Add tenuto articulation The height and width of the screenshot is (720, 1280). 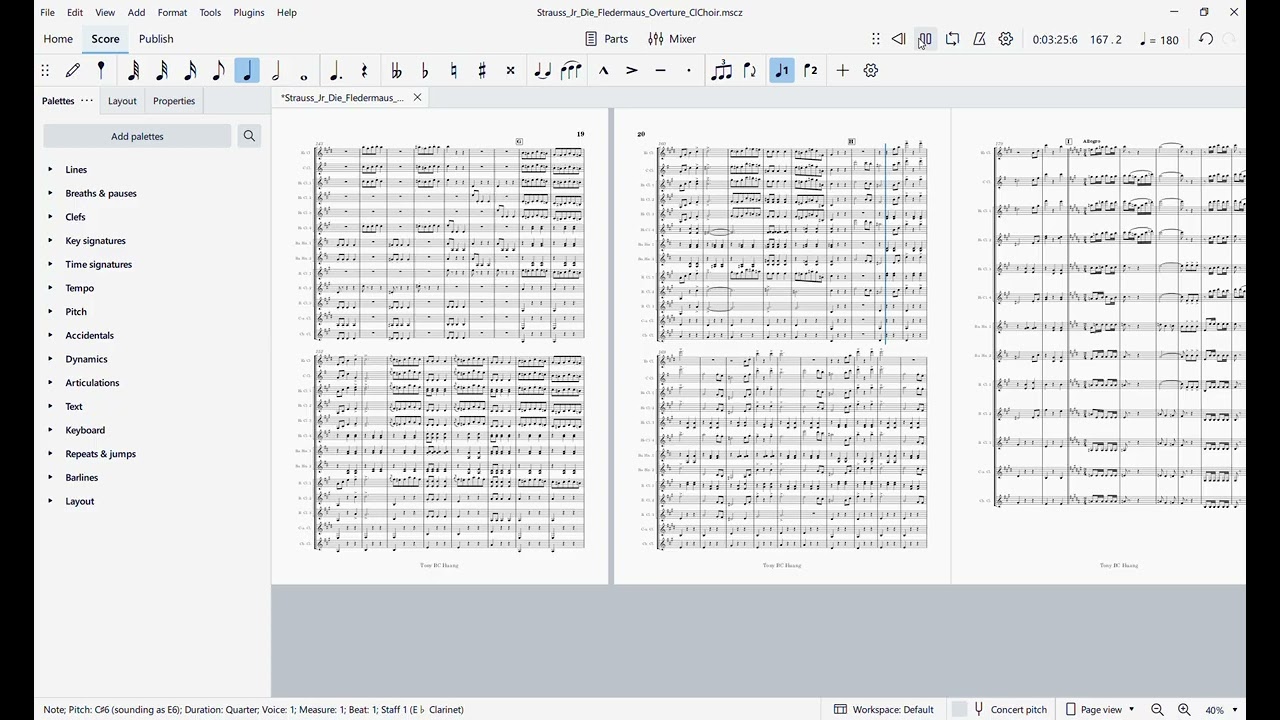tap(661, 71)
